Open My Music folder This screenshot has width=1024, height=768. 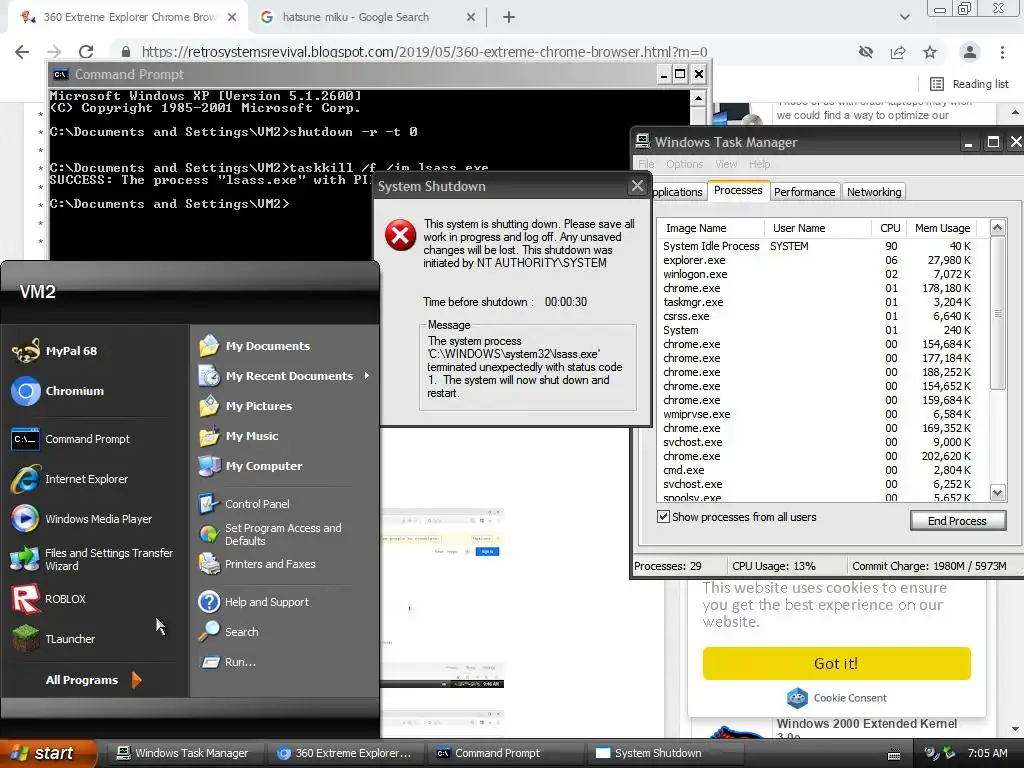[x=238, y=436]
